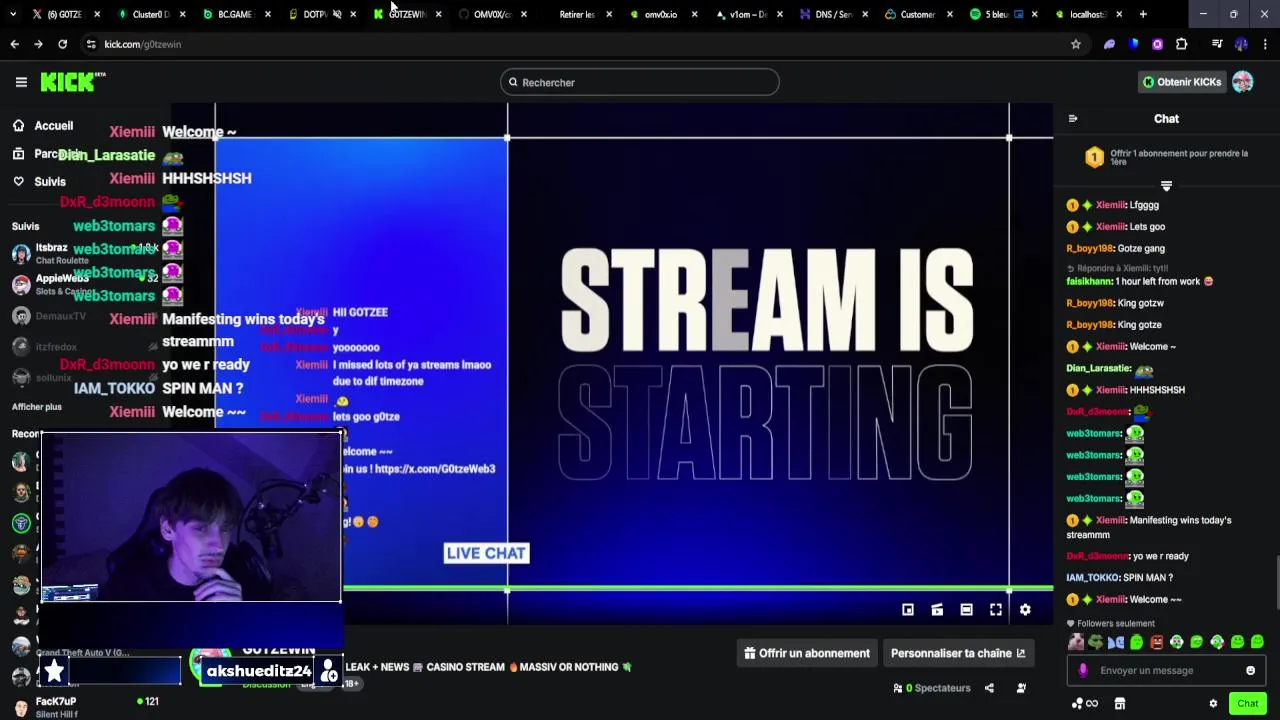Image resolution: width=1280 pixels, height=720 pixels.
Task: Open the profile avatar menu
Action: point(1243,82)
